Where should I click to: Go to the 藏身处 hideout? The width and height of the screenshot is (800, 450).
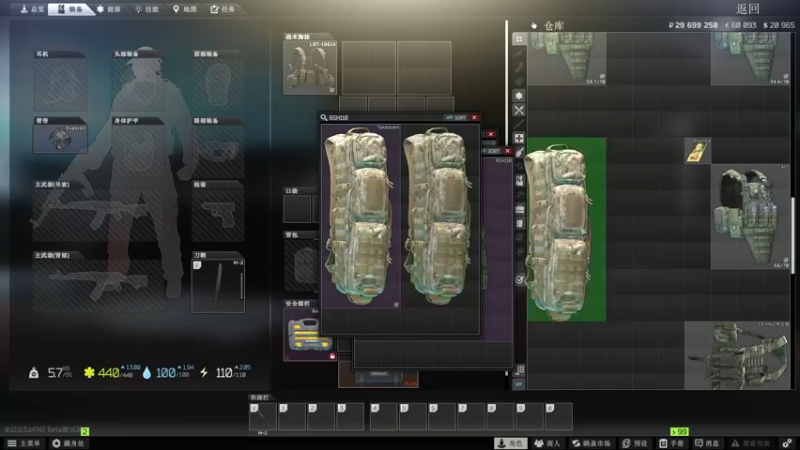click(x=68, y=443)
